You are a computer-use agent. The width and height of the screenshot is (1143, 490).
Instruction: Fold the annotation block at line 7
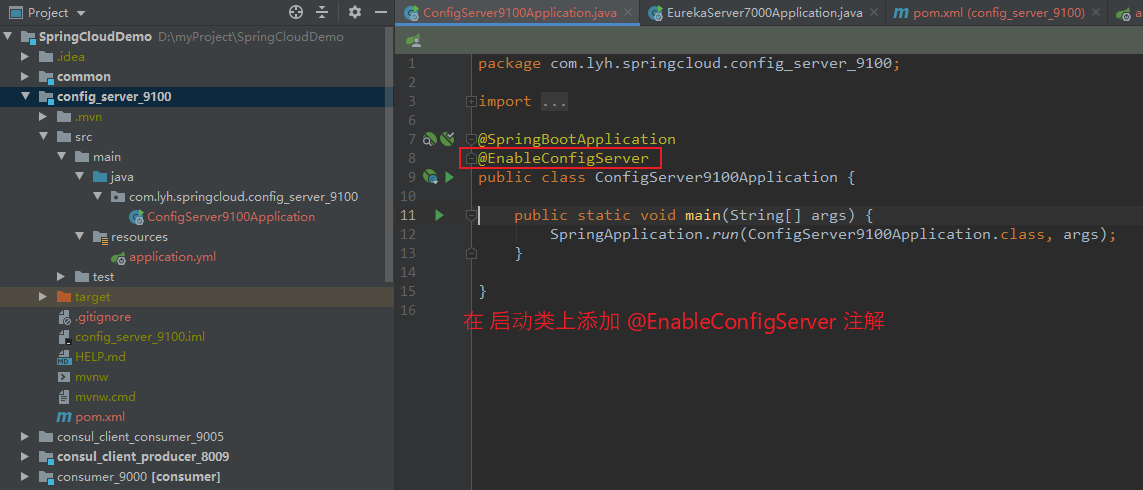click(471, 139)
